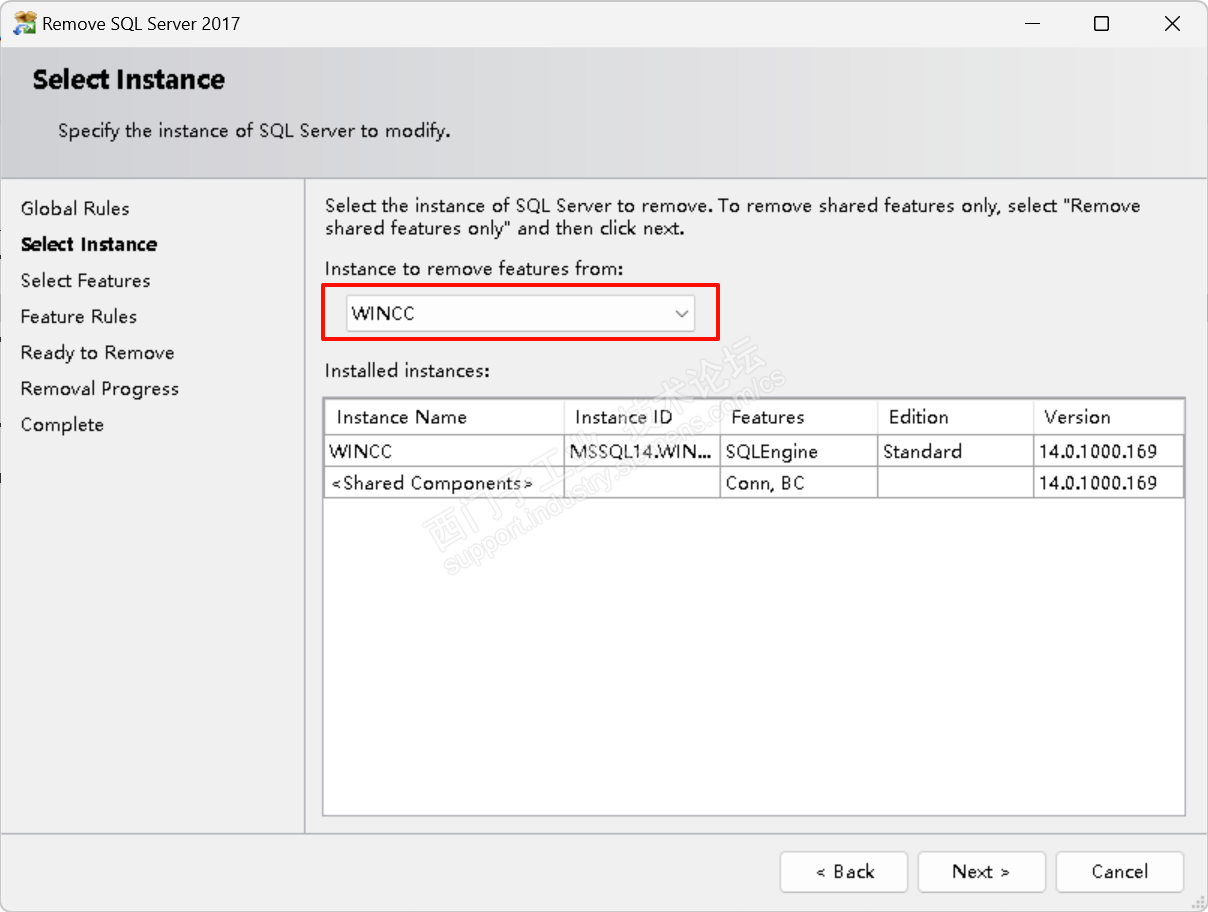The image size is (1208, 912).
Task: Click the Standard edition cell
Action: coord(955,451)
